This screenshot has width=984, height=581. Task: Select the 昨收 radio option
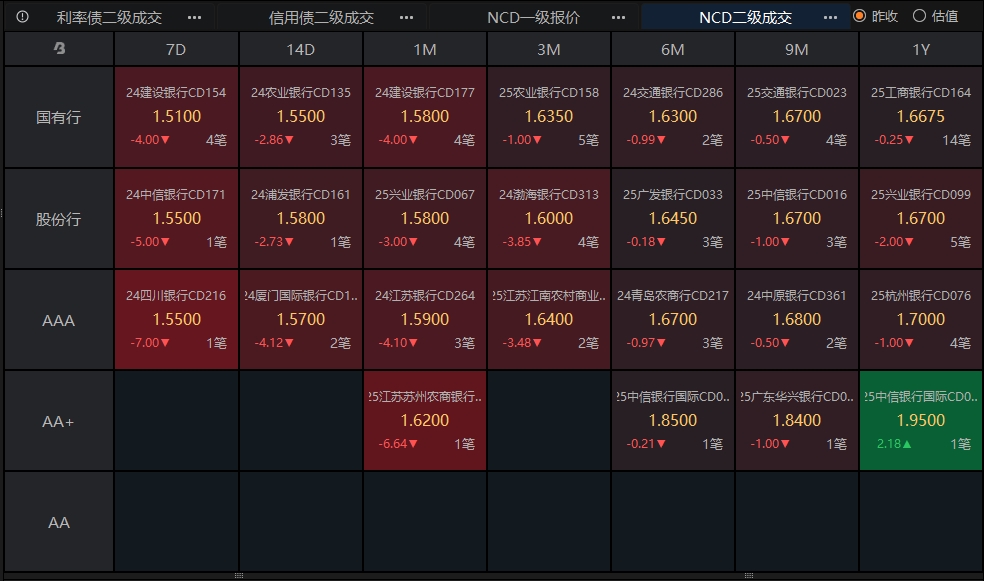[876, 16]
